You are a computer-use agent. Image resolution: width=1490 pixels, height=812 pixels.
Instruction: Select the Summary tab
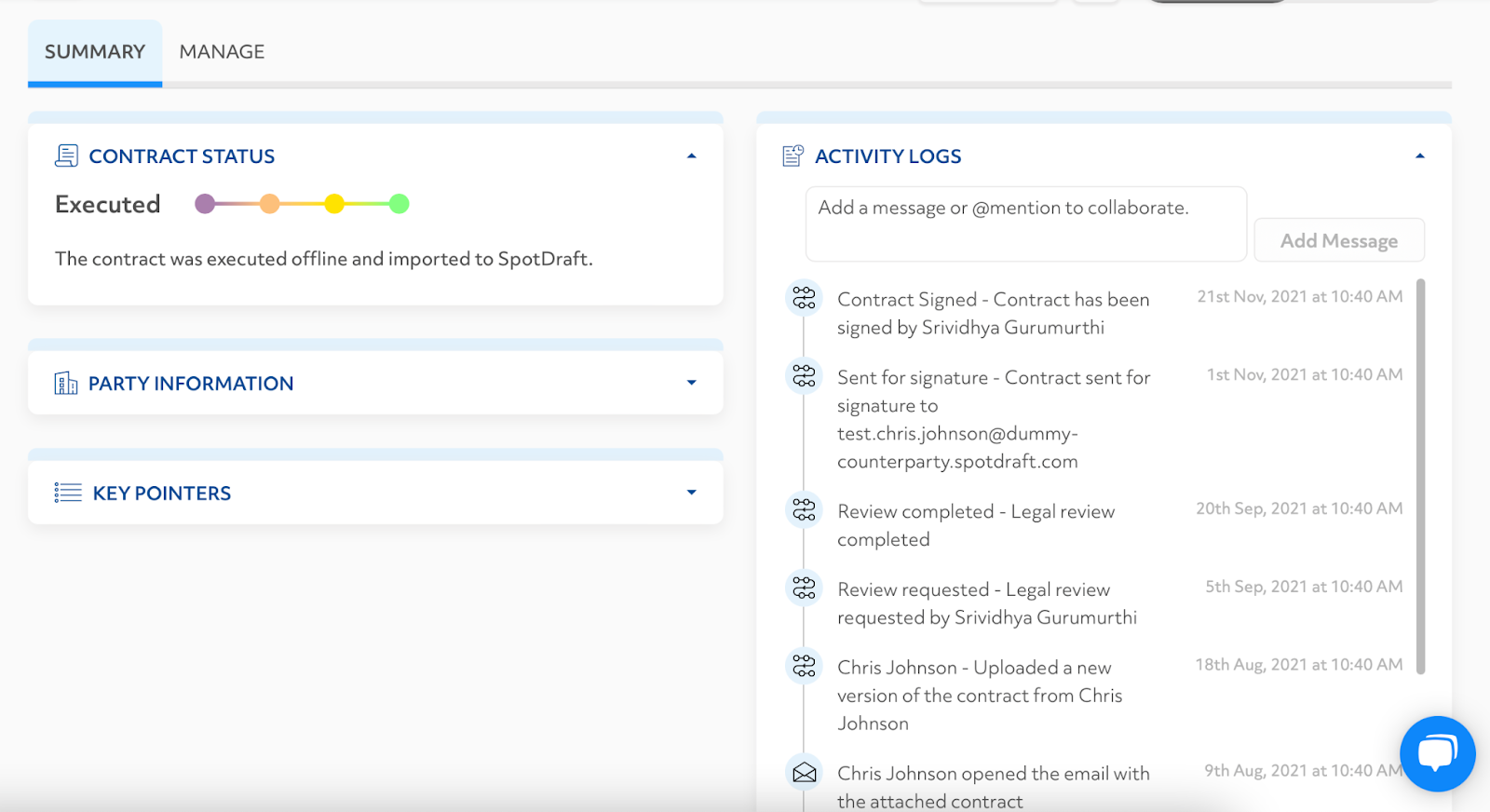click(x=95, y=52)
